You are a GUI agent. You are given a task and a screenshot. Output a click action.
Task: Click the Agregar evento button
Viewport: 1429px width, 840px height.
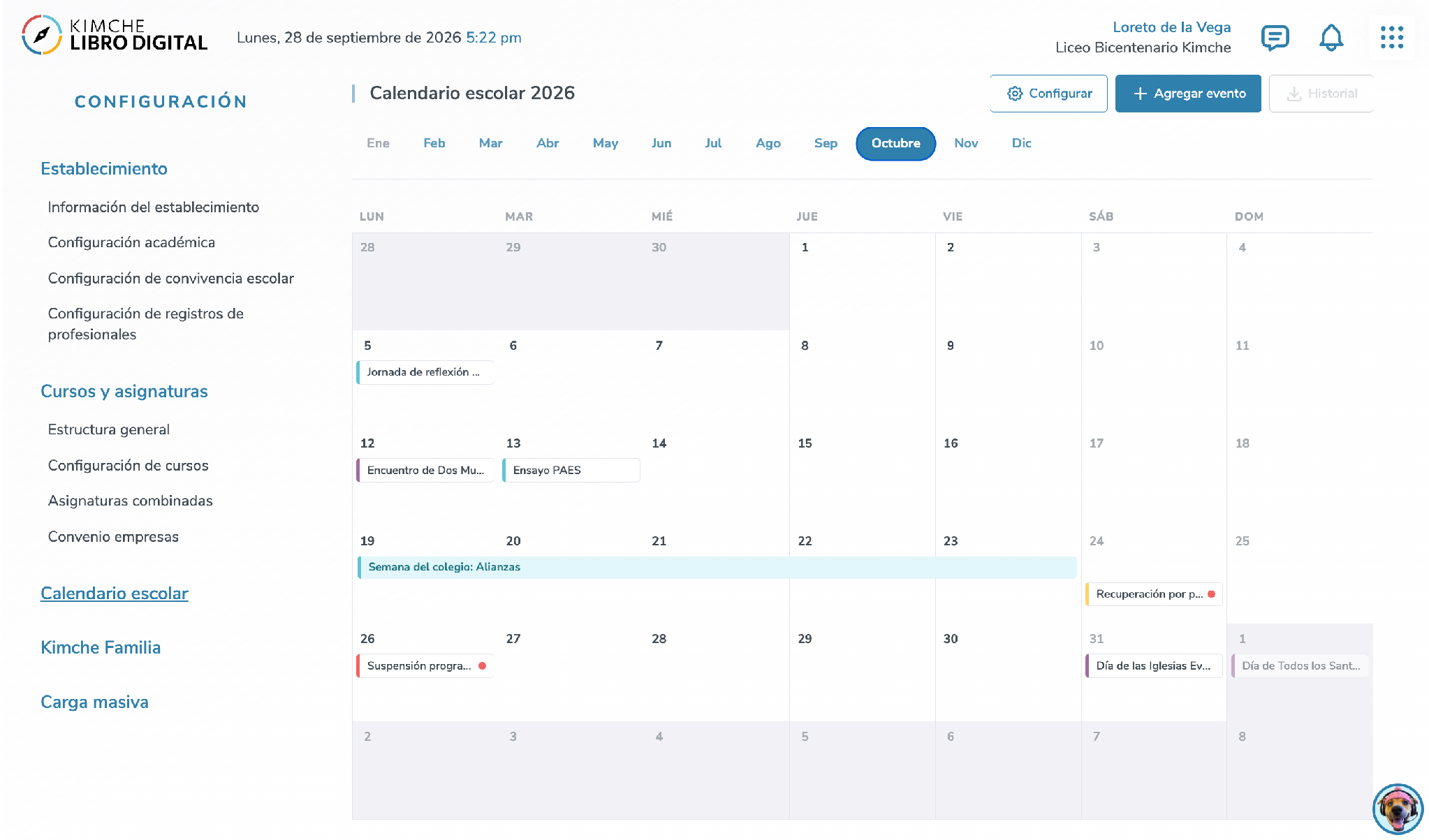click(1188, 94)
